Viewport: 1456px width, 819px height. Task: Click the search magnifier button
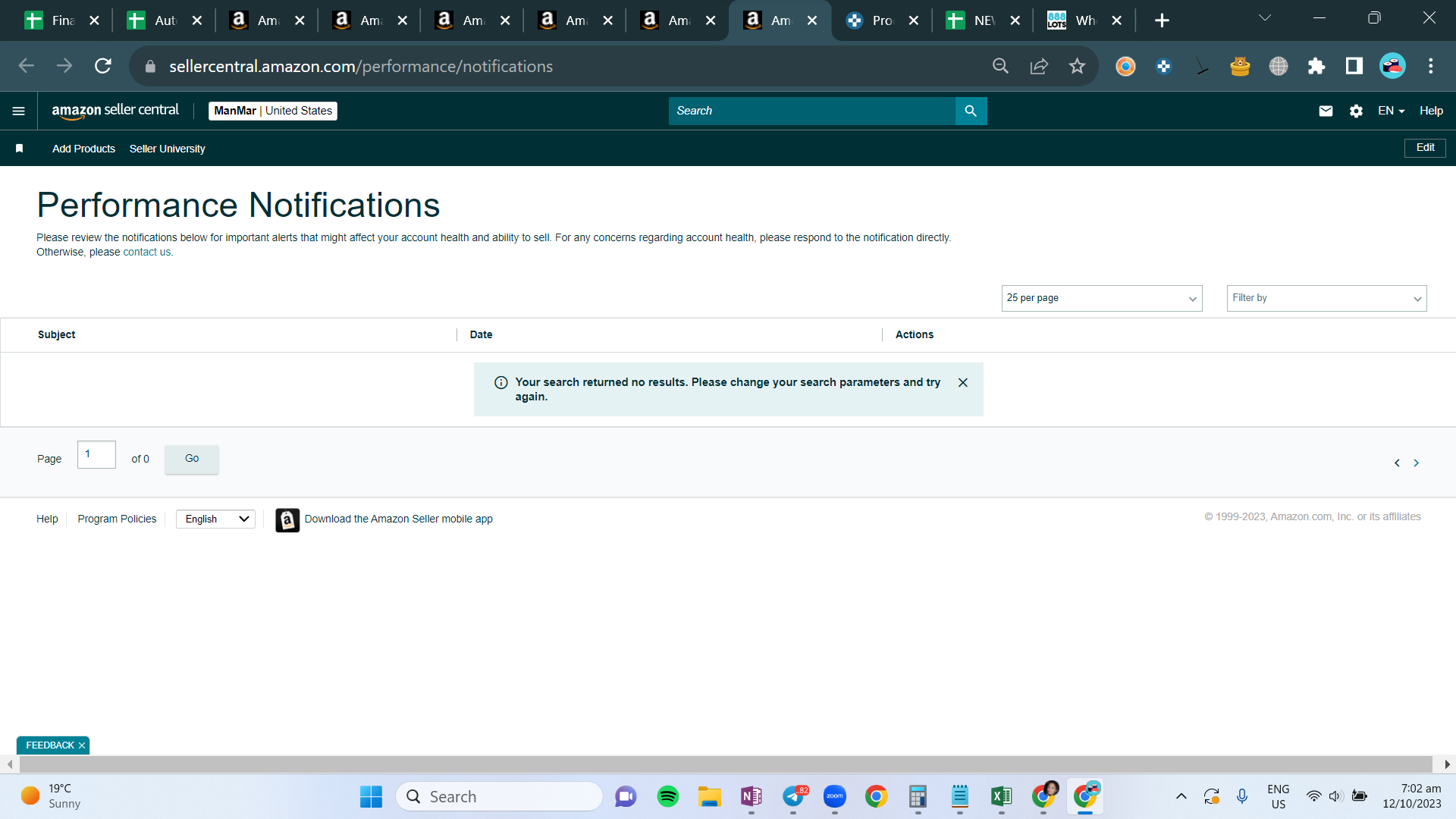coord(971,111)
